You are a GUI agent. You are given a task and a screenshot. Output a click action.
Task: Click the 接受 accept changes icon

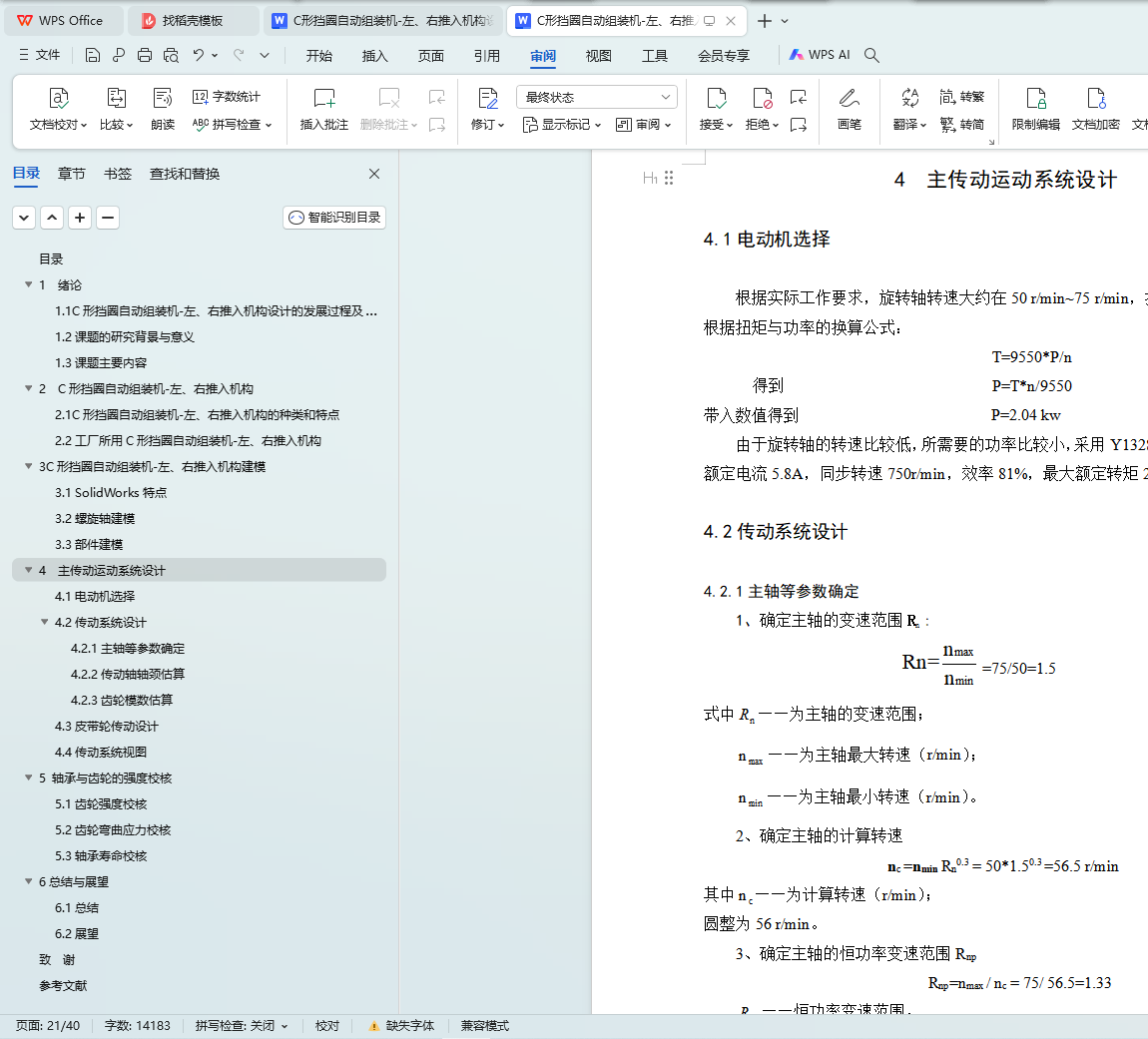pos(716,98)
